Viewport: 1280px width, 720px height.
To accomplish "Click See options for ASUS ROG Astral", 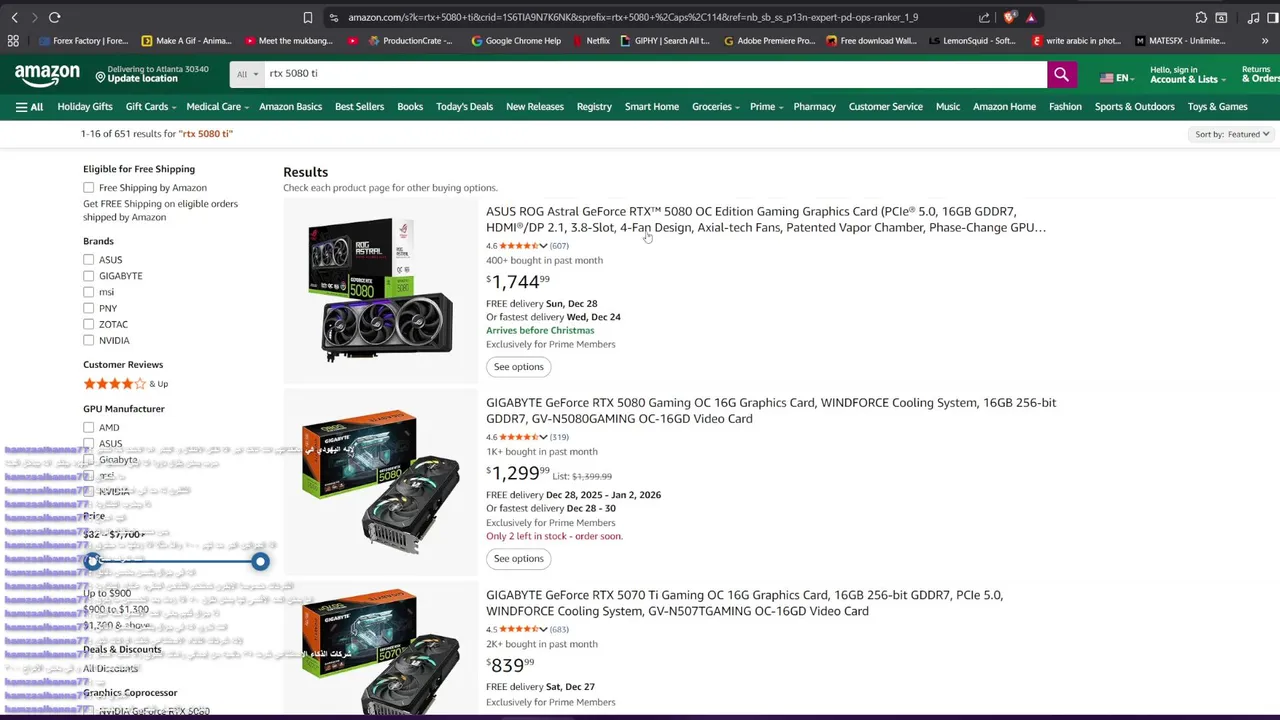I will pos(518,367).
